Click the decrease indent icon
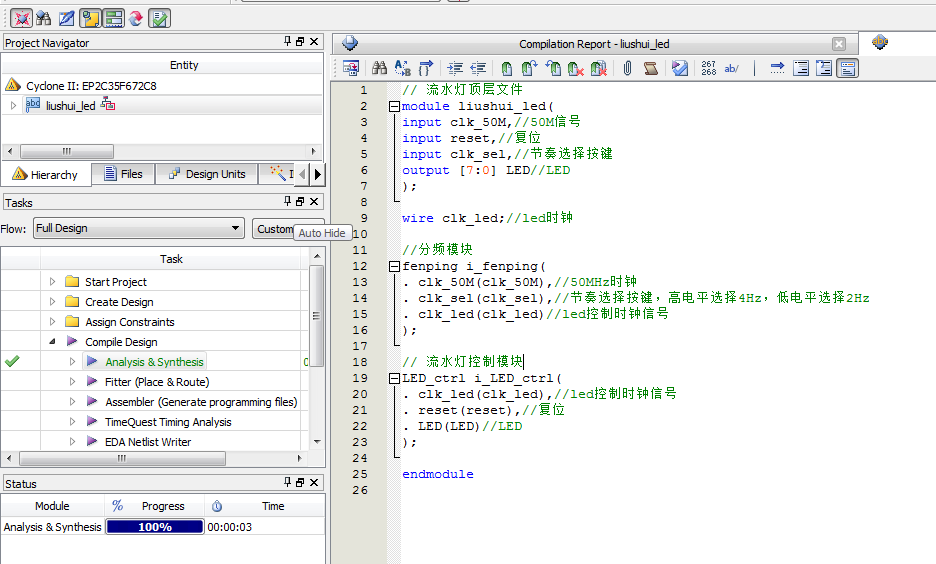The width and height of the screenshot is (936, 564). (478, 68)
